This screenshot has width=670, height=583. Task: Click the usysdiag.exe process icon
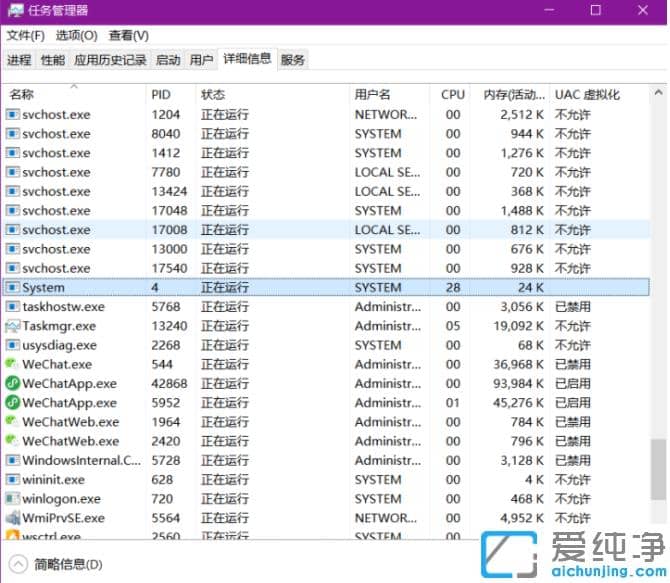click(12, 345)
